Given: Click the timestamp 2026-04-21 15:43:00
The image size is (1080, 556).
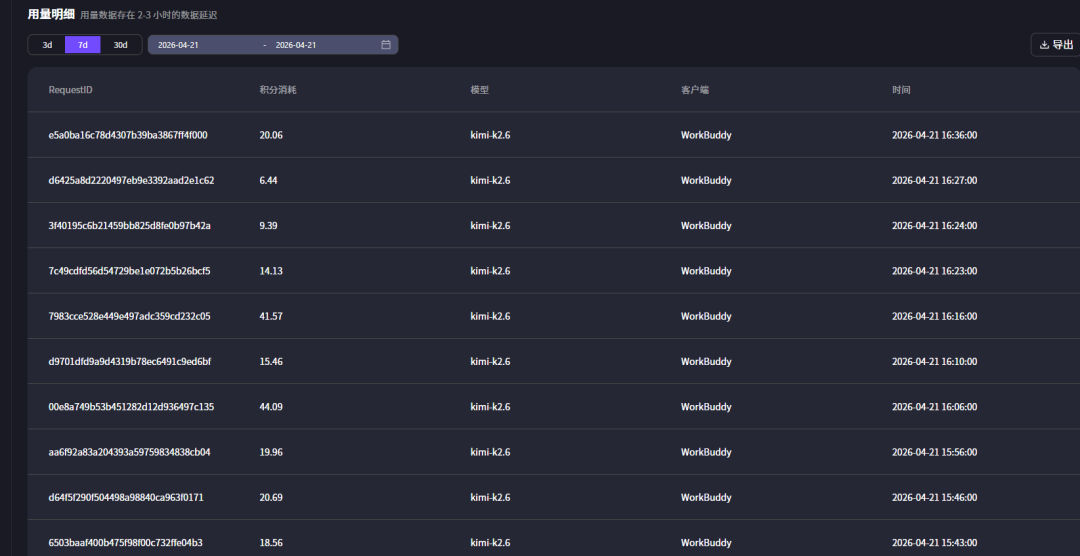Looking at the screenshot, I should (934, 543).
